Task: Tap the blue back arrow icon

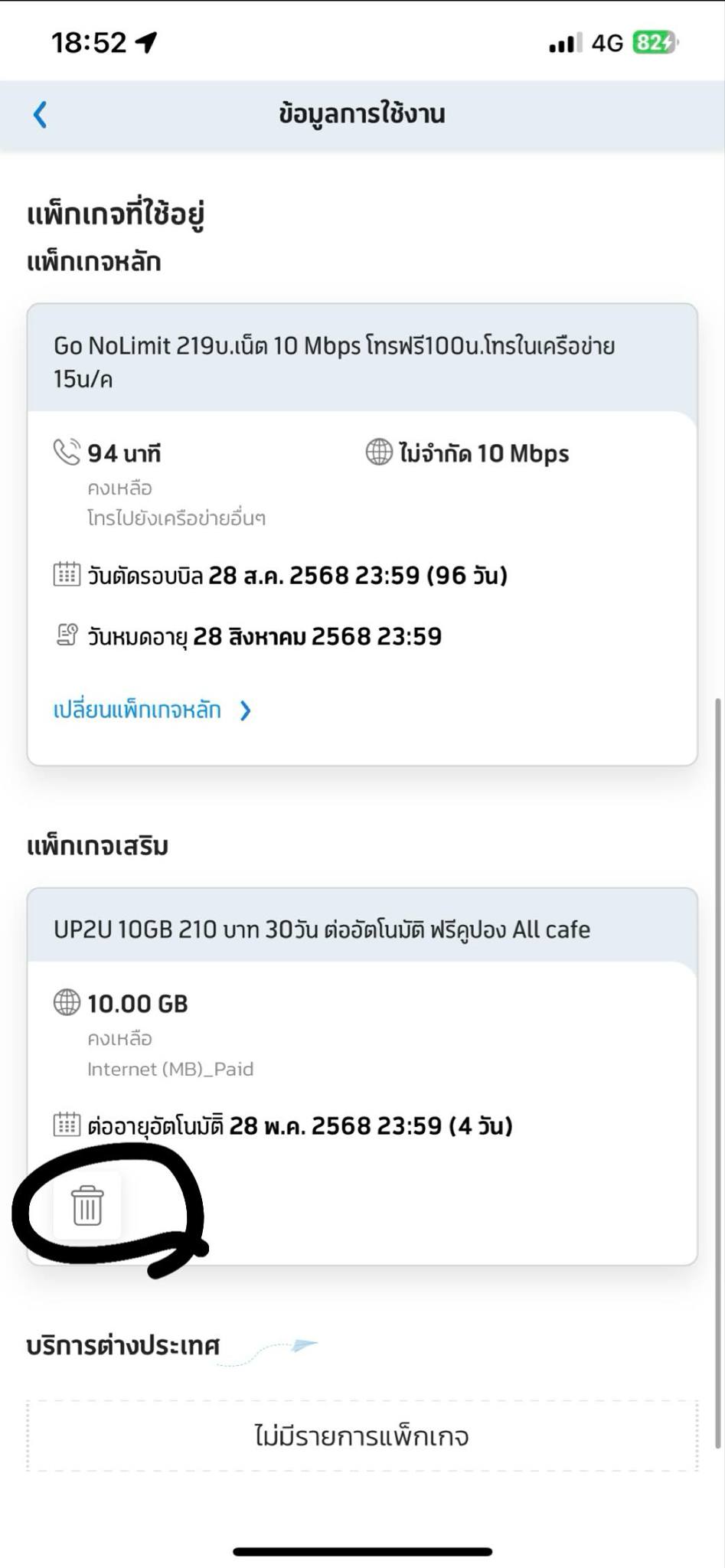Action: tap(41, 115)
